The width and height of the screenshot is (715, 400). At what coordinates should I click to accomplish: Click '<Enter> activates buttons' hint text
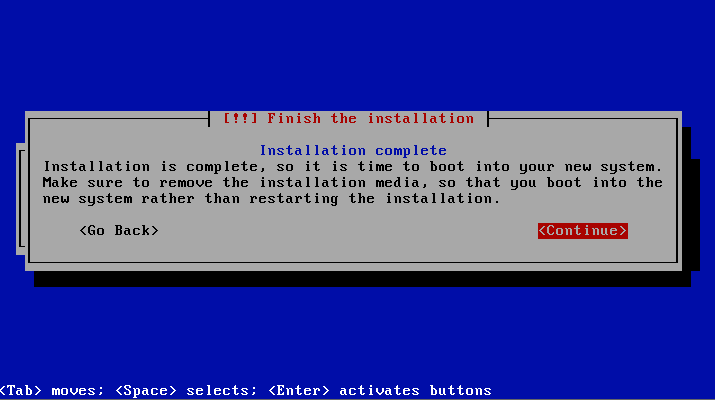coord(380,391)
